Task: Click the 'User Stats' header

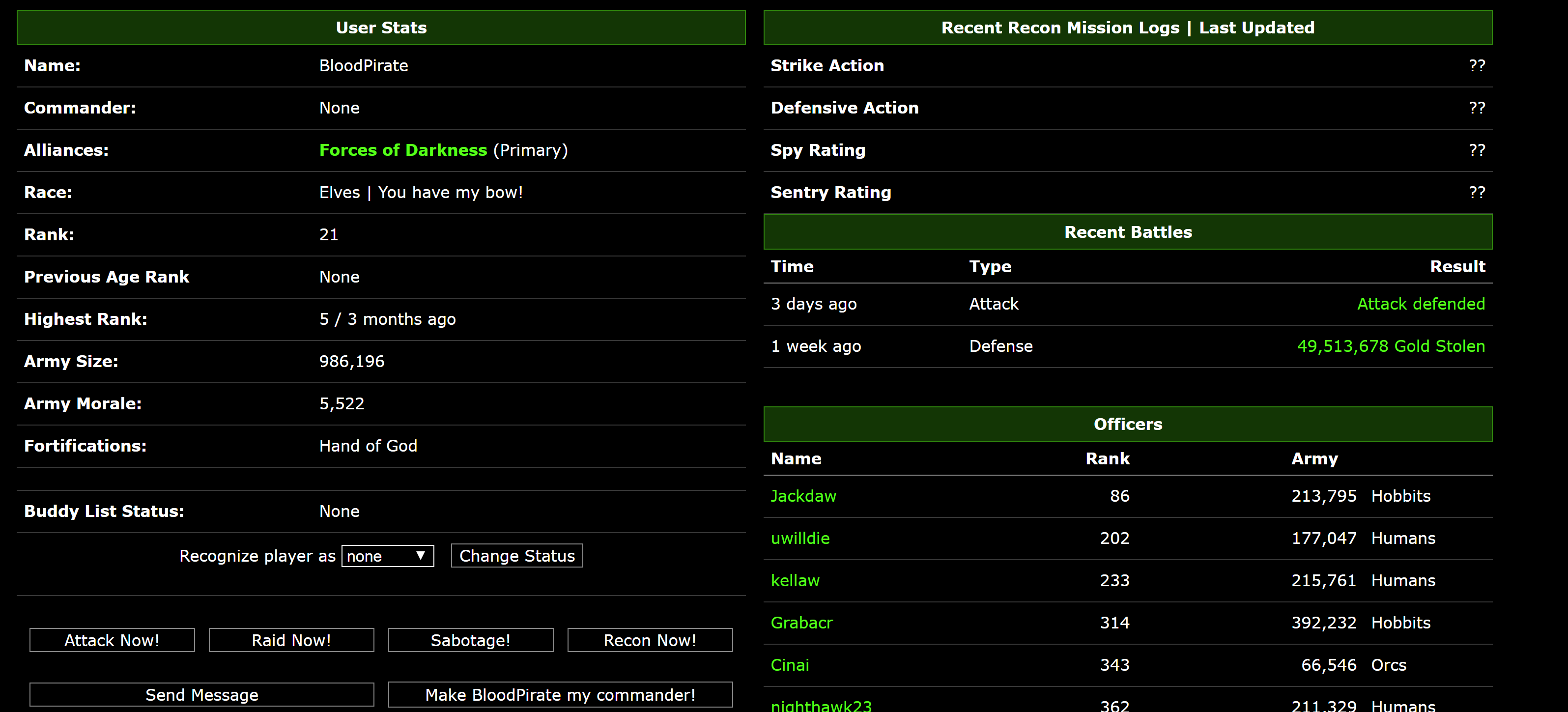Action: [381, 28]
